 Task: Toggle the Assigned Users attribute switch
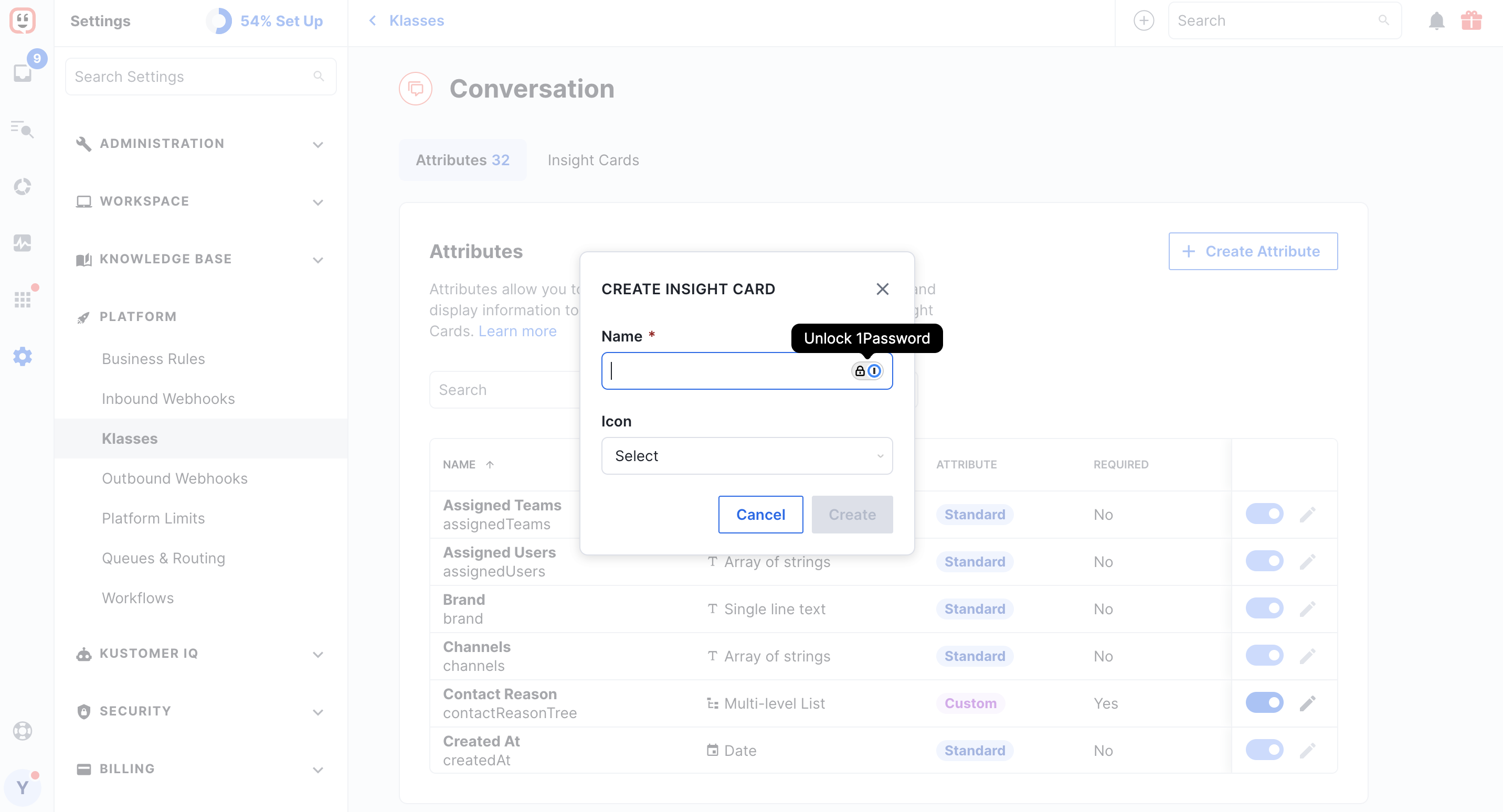pyautogui.click(x=1264, y=561)
